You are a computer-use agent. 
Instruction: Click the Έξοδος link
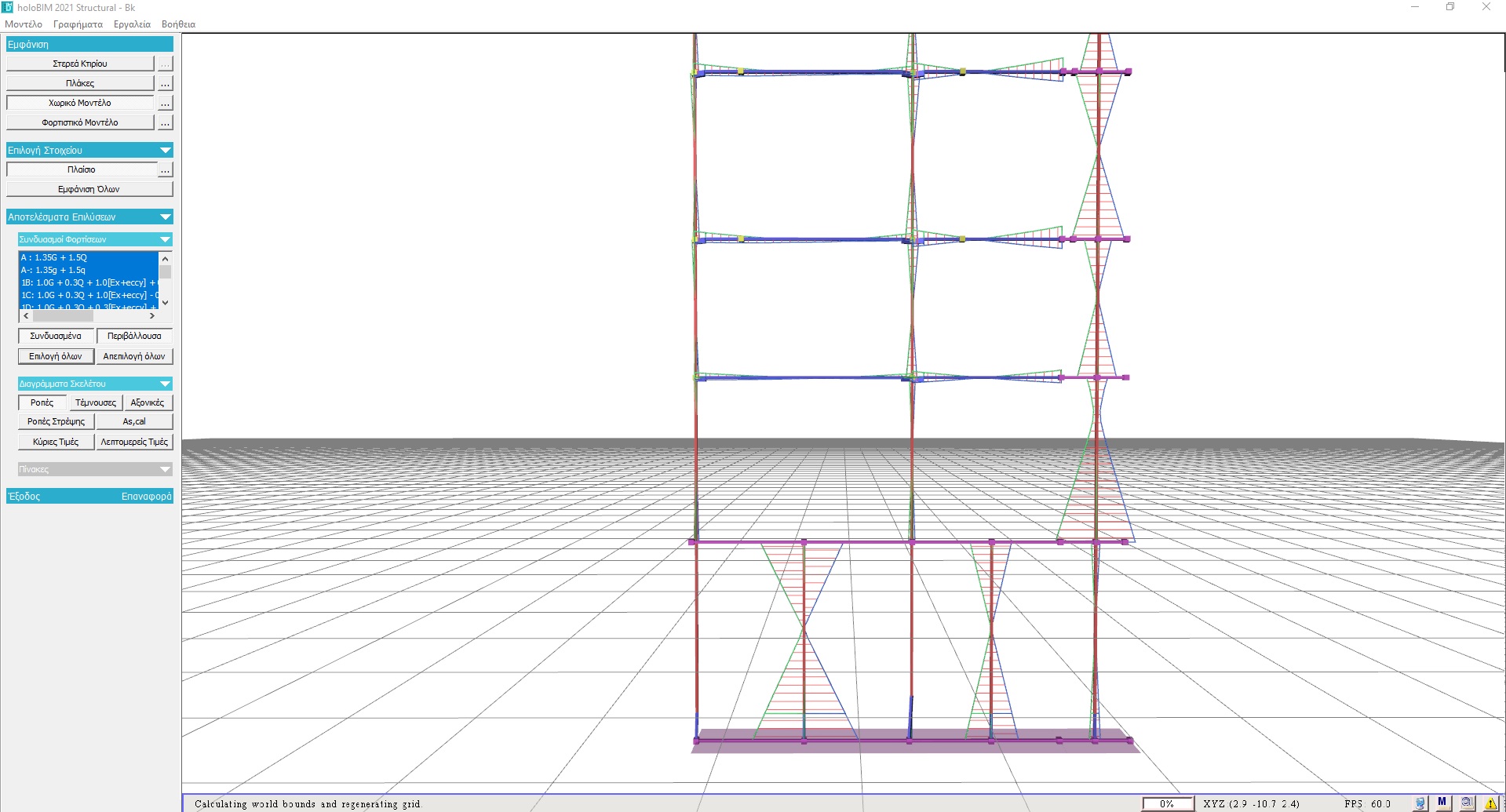coord(24,497)
